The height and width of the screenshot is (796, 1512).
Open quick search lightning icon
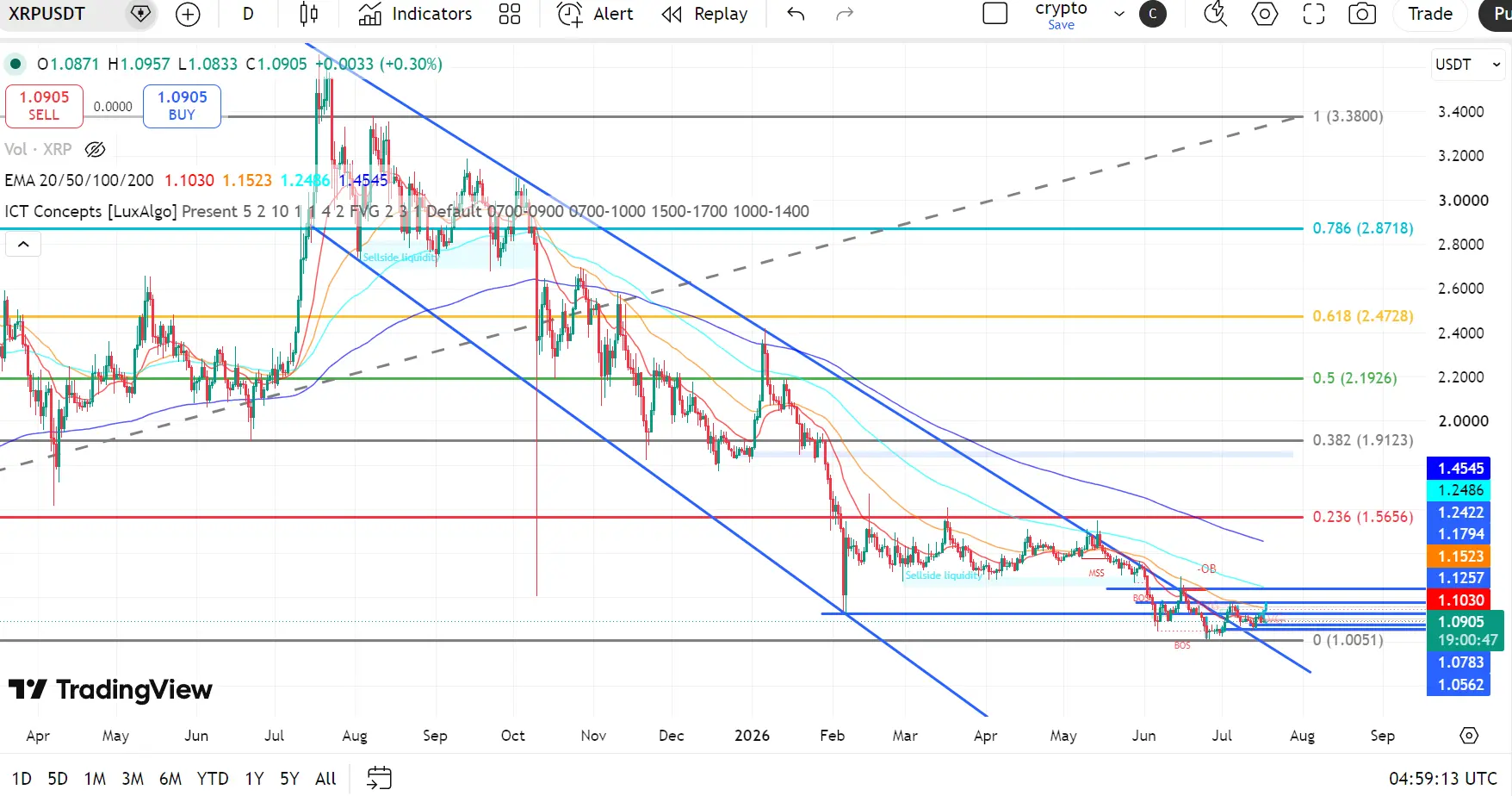[x=1215, y=14]
